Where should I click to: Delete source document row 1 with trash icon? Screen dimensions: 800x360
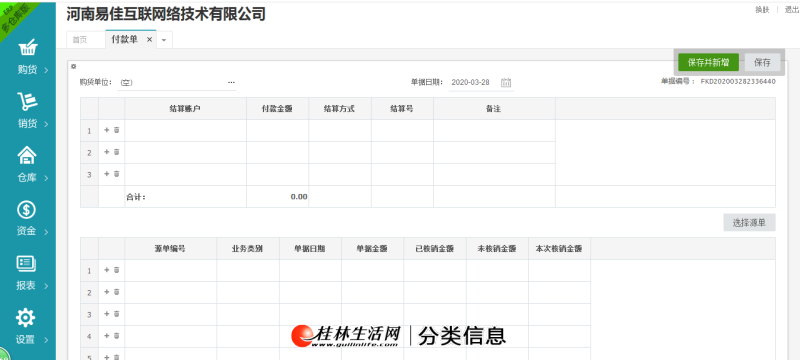(116, 270)
